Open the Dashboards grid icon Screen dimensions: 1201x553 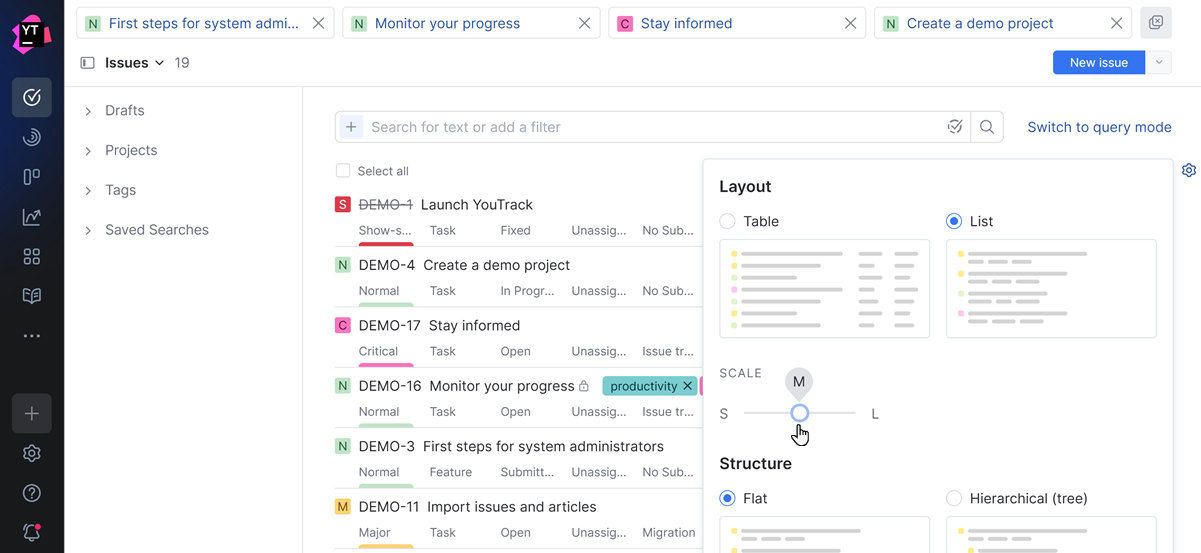32,257
